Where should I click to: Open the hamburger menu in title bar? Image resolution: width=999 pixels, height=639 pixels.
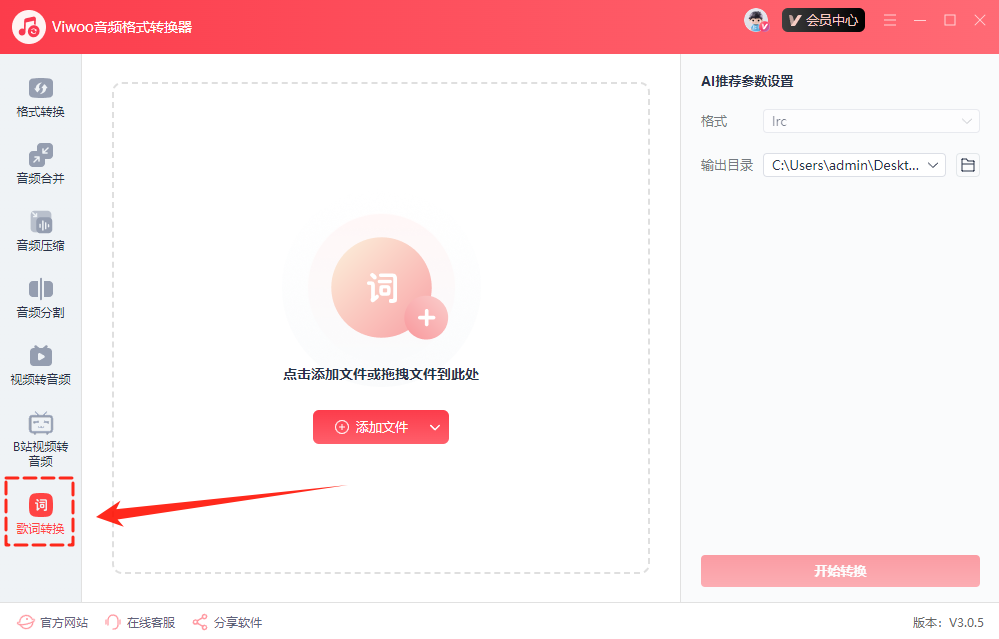click(890, 20)
